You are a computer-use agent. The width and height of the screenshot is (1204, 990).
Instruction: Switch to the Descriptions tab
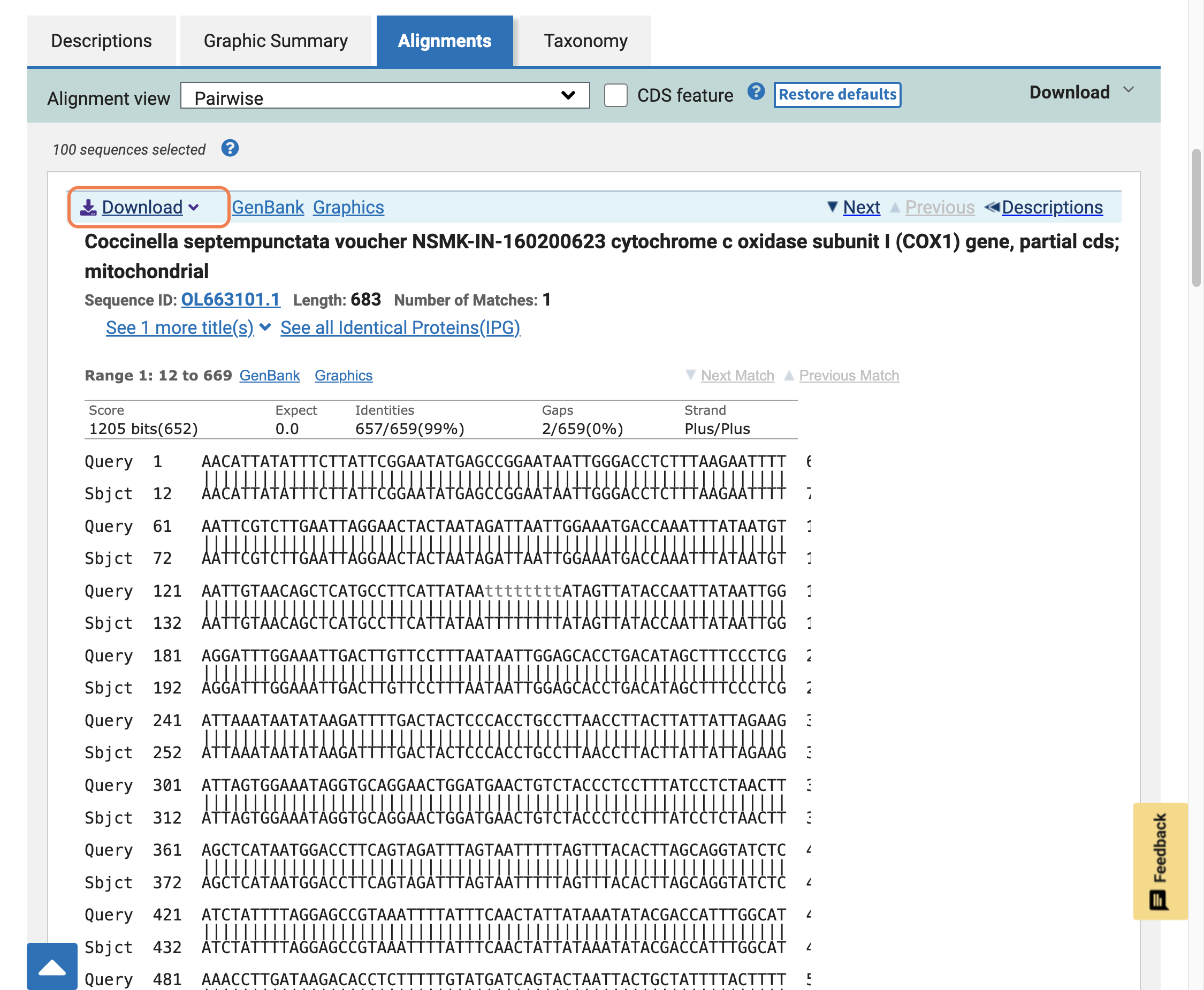[102, 41]
